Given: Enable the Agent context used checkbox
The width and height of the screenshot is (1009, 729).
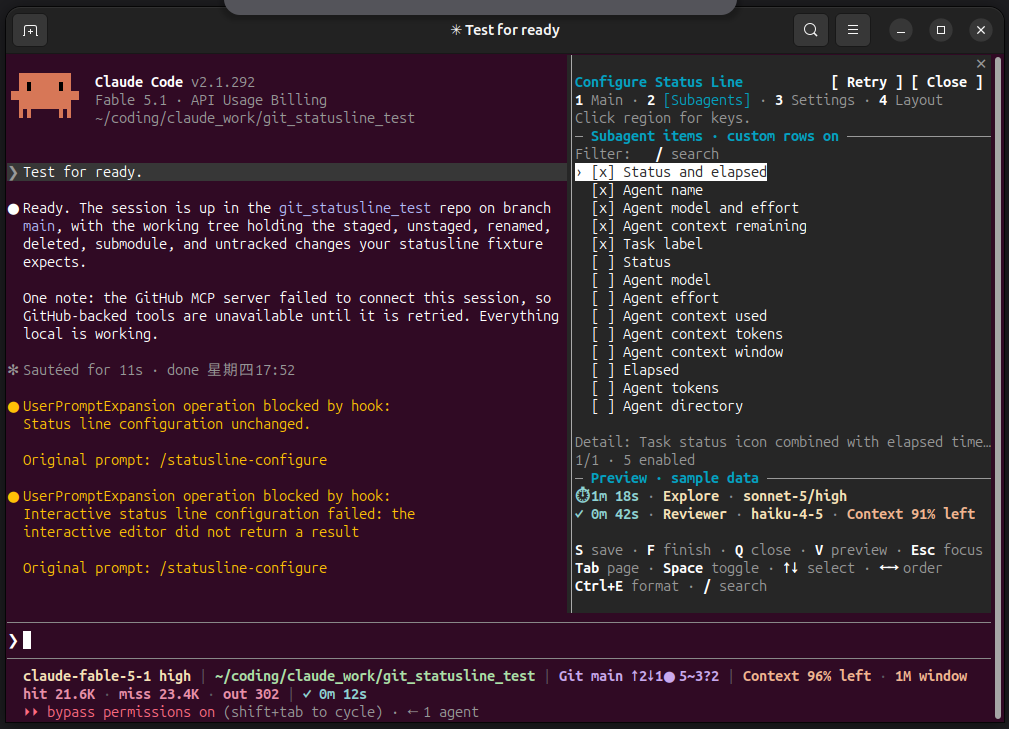Looking at the screenshot, I should click(603, 317).
